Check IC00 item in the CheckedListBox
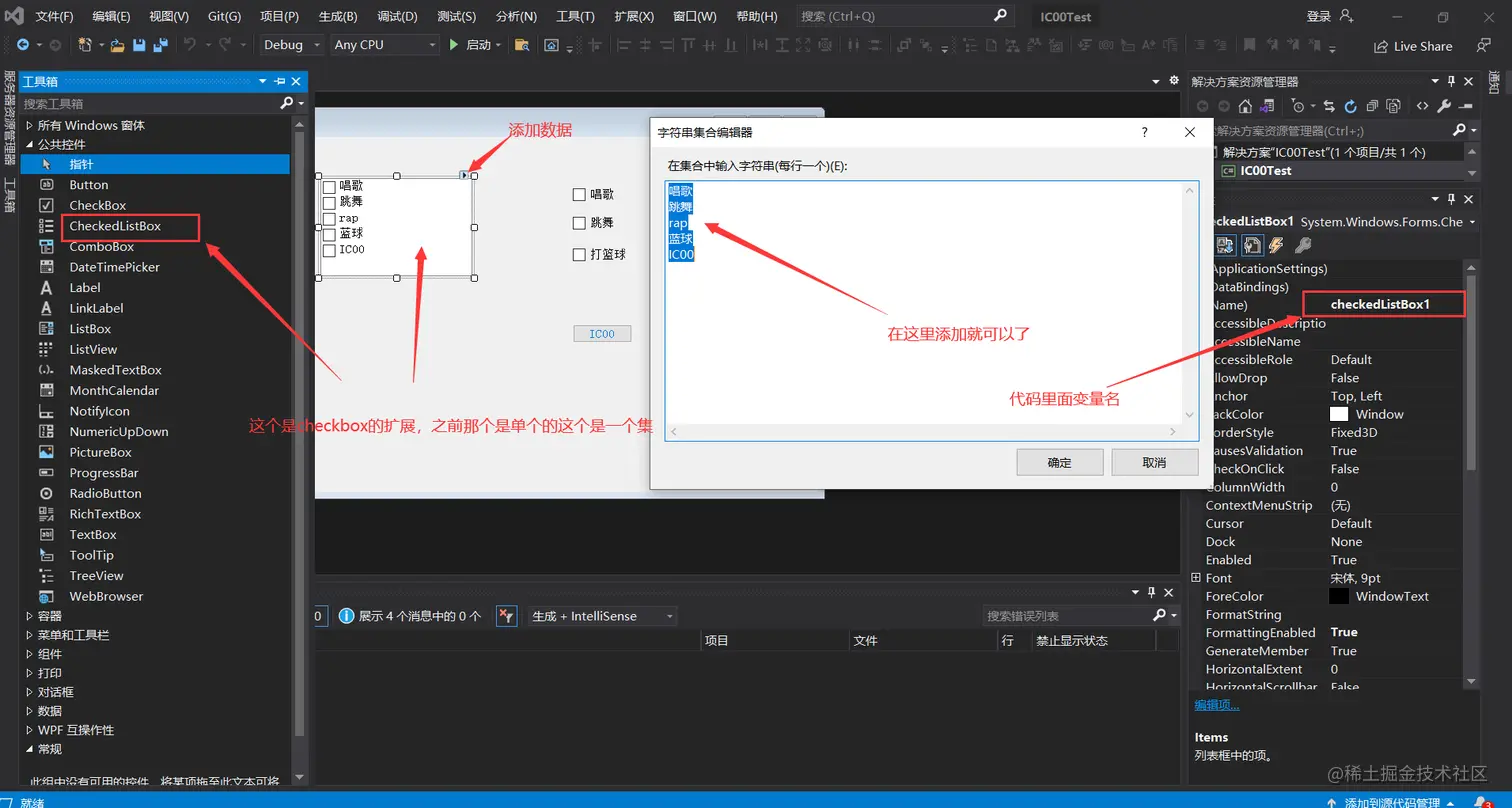The height and width of the screenshot is (808, 1512). (329, 250)
